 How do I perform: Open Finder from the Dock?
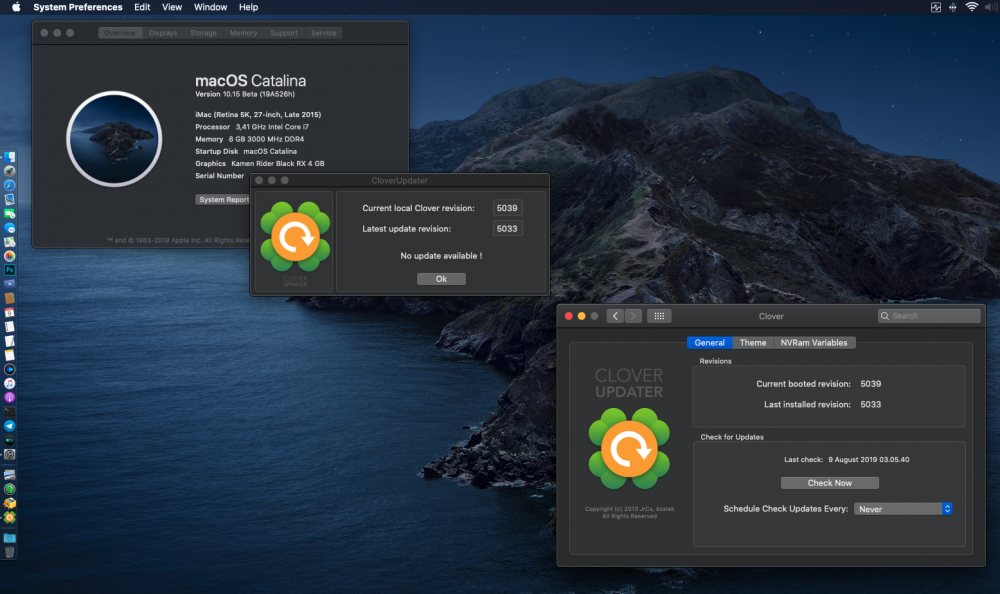10,157
